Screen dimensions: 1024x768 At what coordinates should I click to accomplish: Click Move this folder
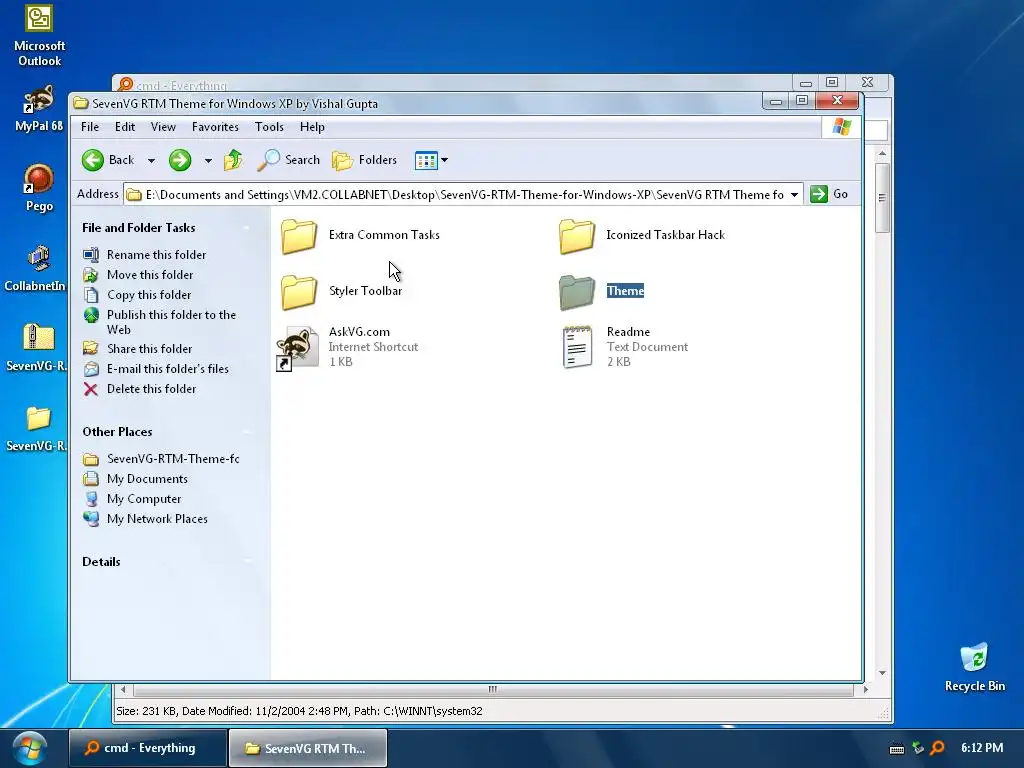(x=150, y=275)
